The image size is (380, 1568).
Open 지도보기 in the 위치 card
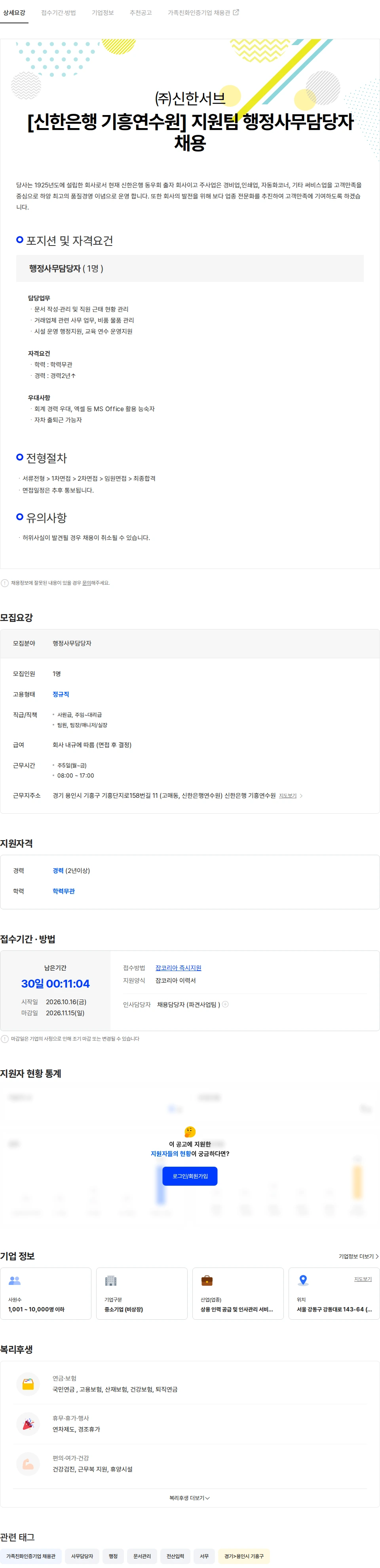coord(363,1279)
